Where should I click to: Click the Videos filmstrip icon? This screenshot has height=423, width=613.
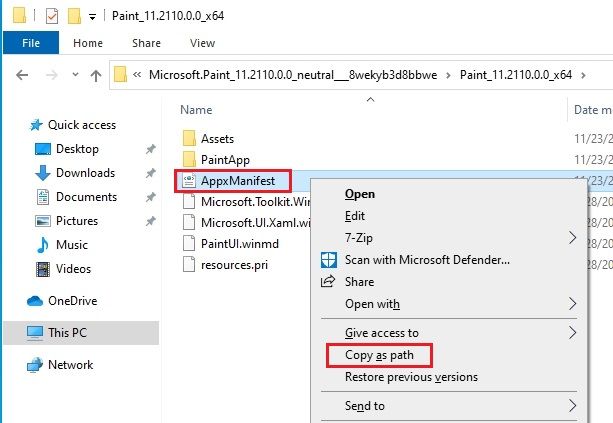pos(43,269)
